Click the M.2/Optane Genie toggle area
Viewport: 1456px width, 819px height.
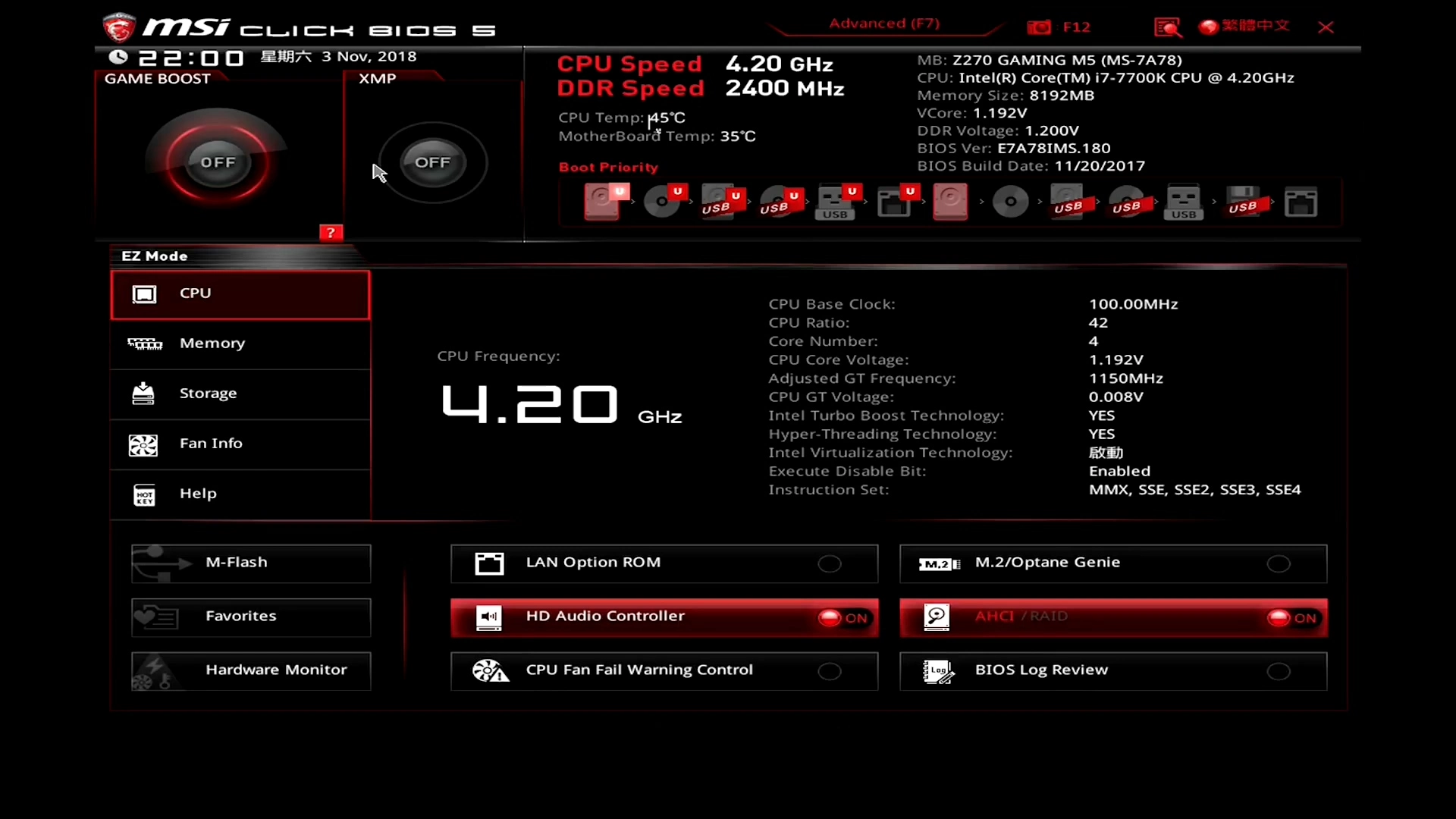1279,563
